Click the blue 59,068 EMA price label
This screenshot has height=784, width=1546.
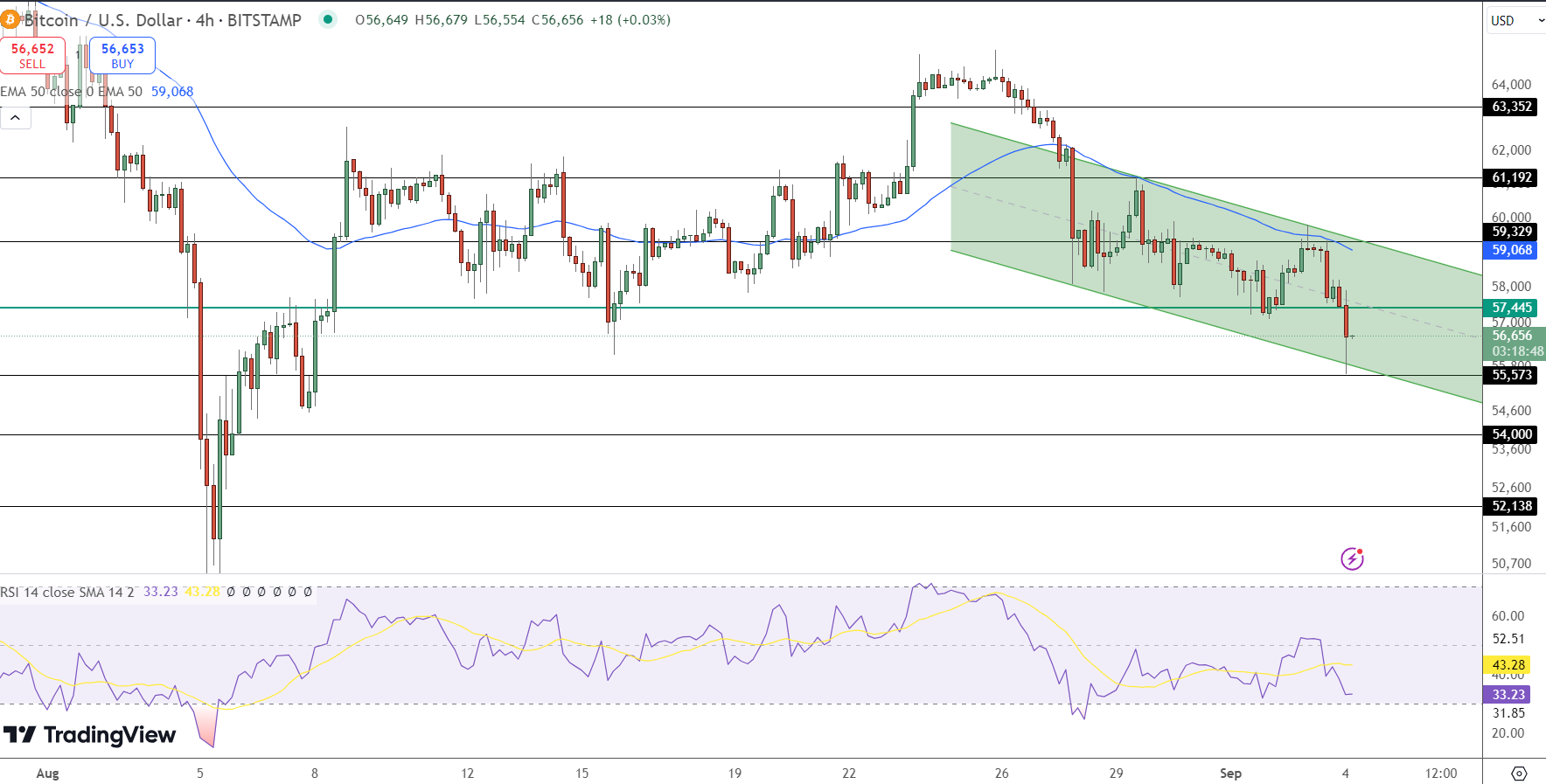1512,250
